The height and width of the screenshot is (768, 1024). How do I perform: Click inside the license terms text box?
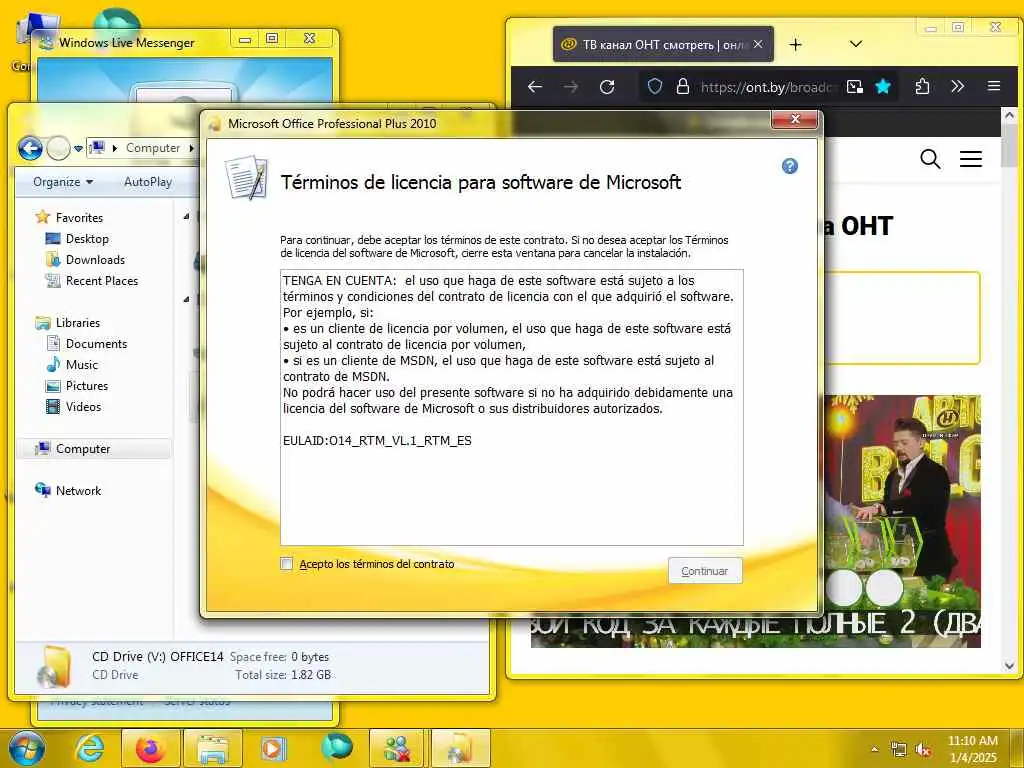(511, 407)
